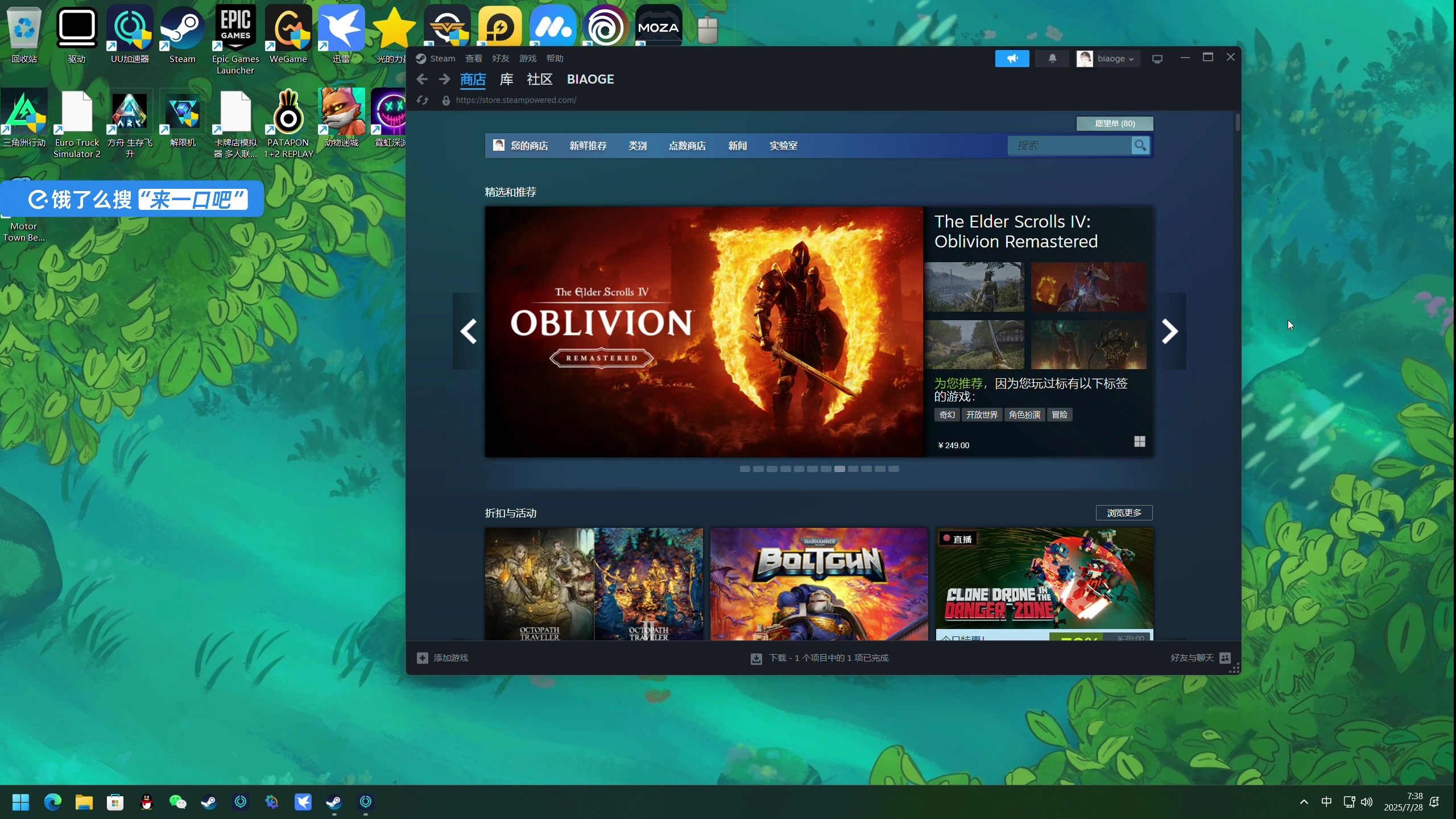1456x819 pixels.
Task: Click the 添加游戏 plus icon
Action: pos(422,658)
